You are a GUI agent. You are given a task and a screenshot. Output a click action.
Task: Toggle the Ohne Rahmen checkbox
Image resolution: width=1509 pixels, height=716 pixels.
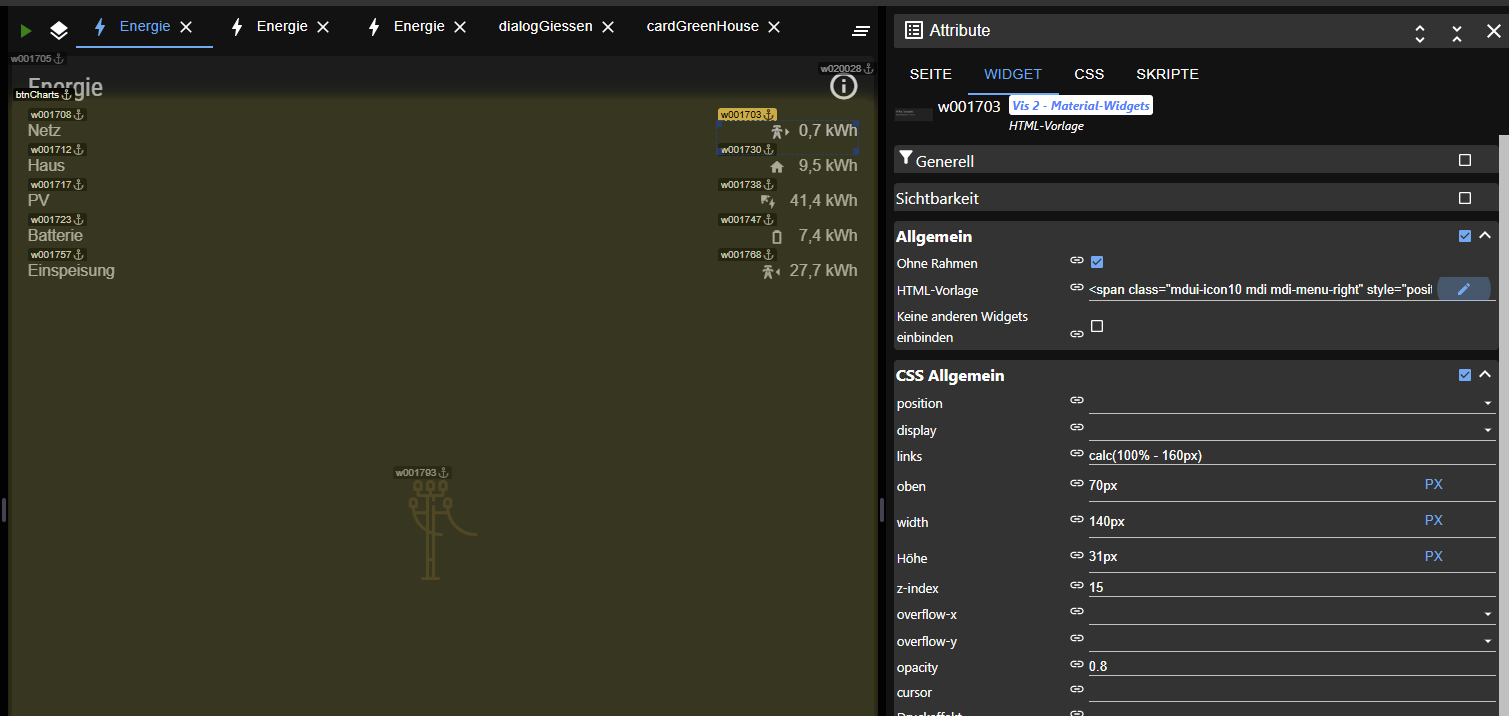pos(1097,262)
